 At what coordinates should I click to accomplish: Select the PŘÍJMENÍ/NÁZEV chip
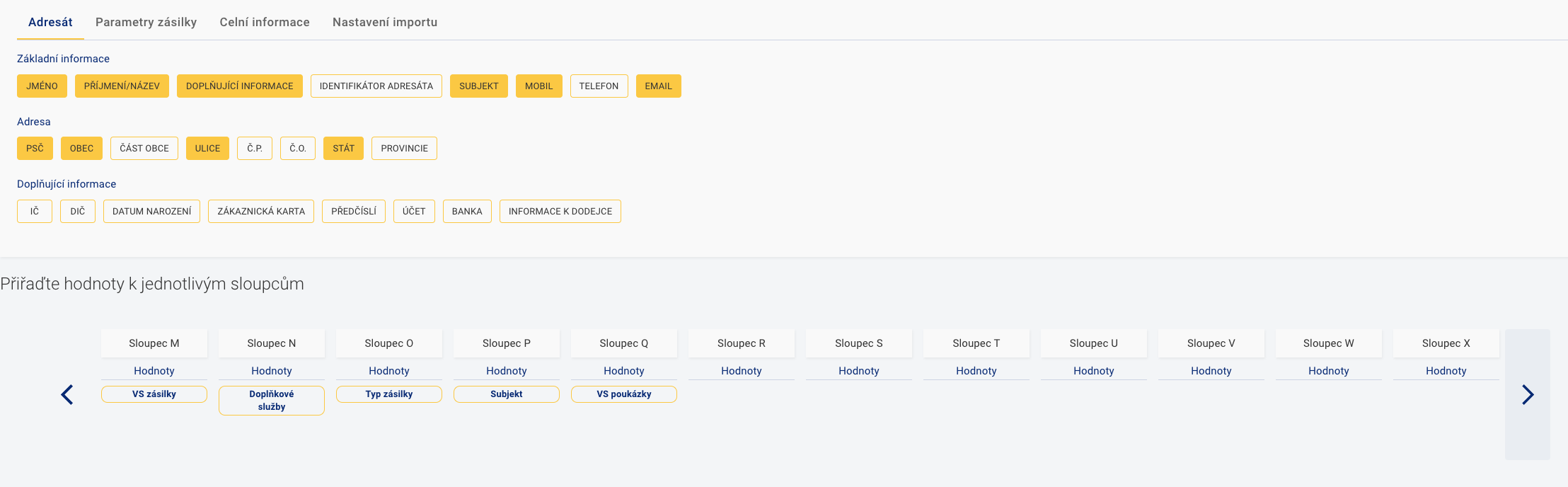[122, 86]
